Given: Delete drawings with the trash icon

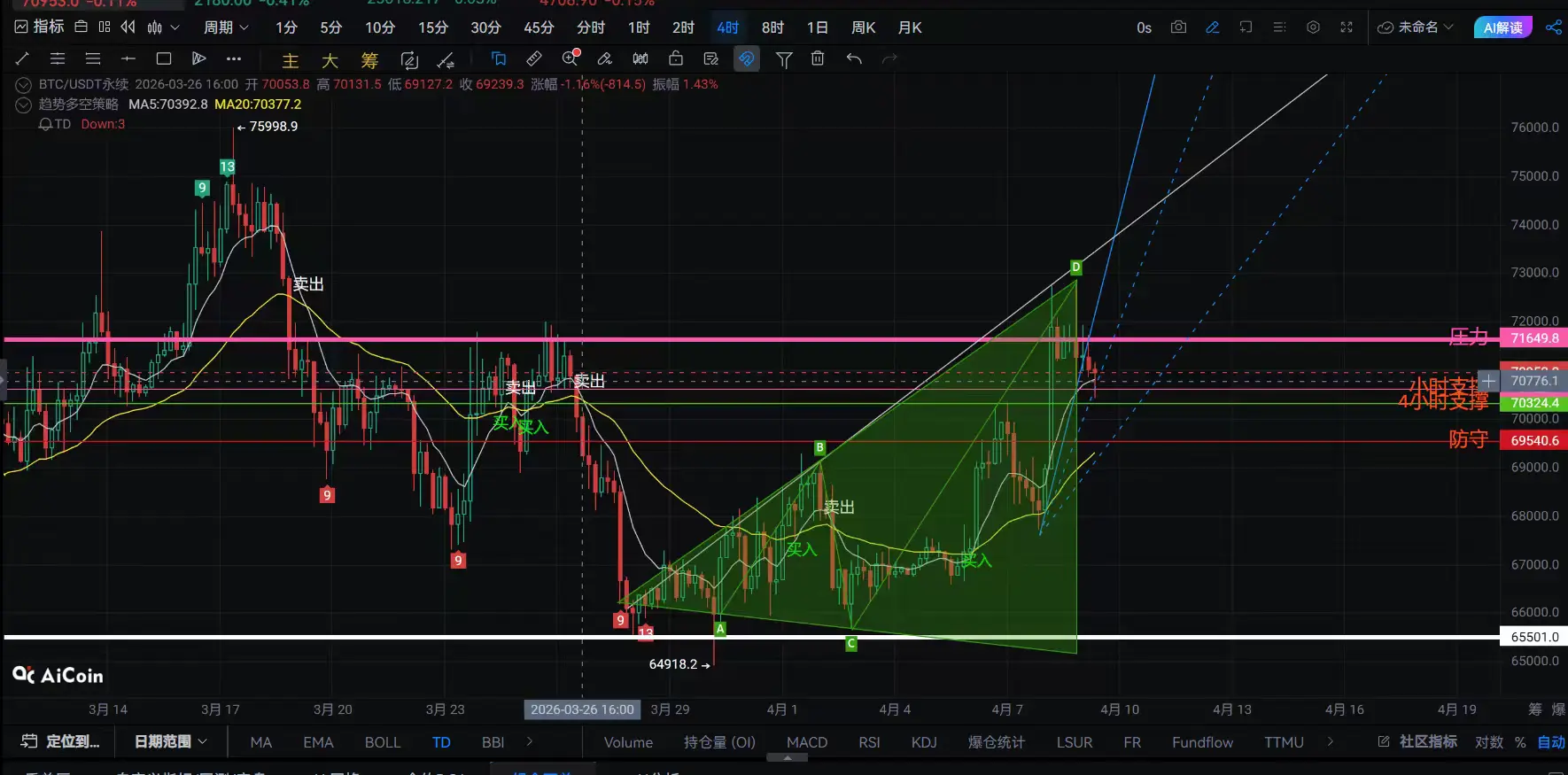Looking at the screenshot, I should click(x=818, y=58).
